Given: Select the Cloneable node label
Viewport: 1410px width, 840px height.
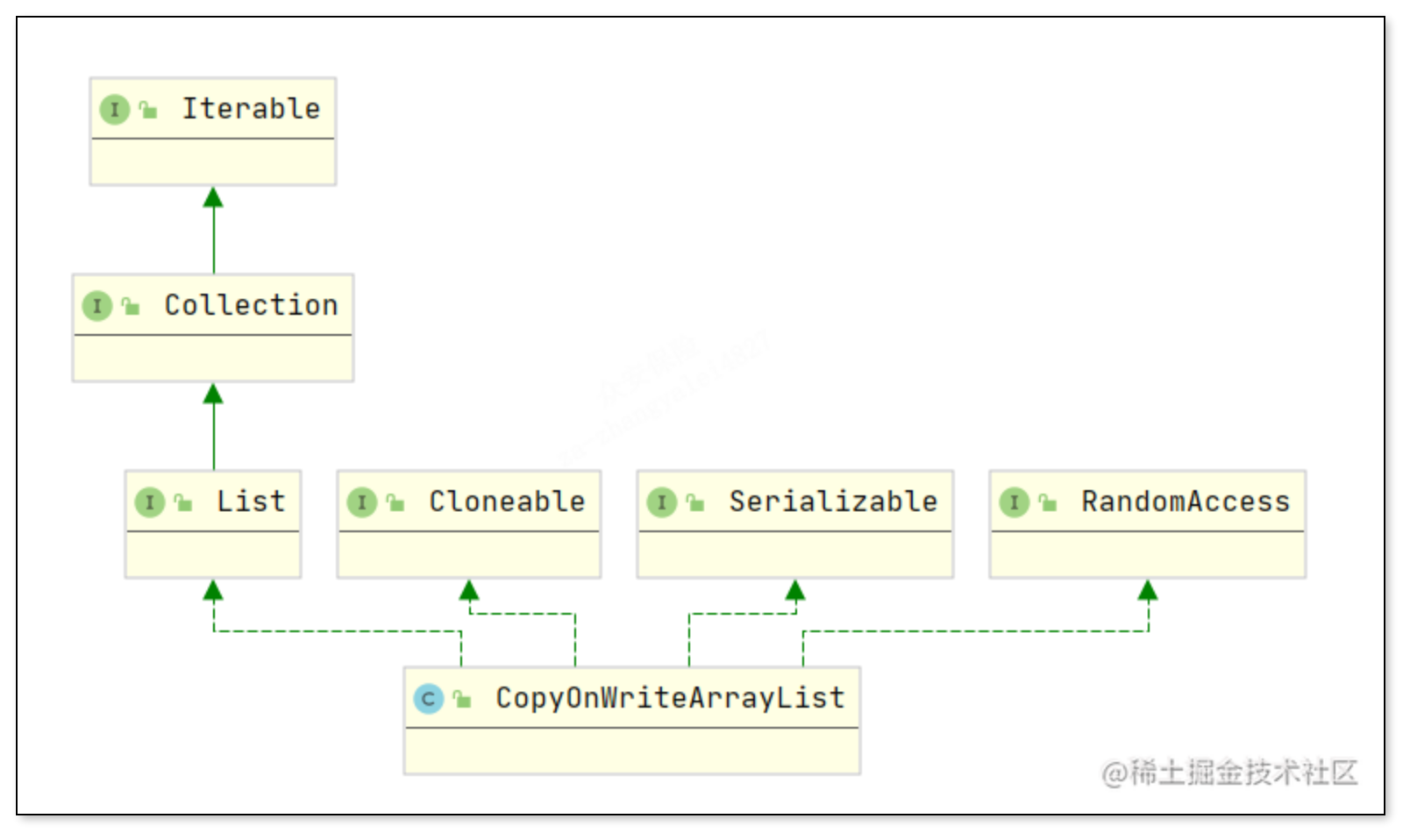Looking at the screenshot, I should point(507,502).
